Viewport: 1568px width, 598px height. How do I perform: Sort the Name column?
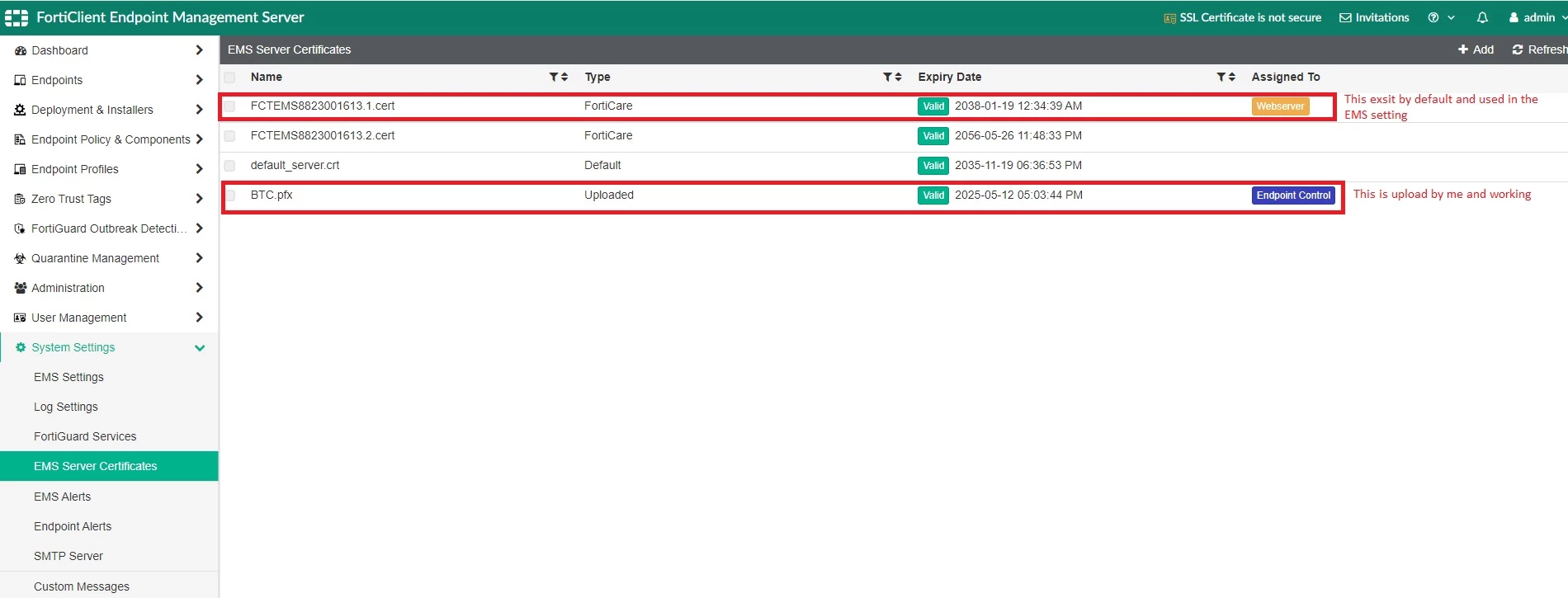tap(564, 77)
